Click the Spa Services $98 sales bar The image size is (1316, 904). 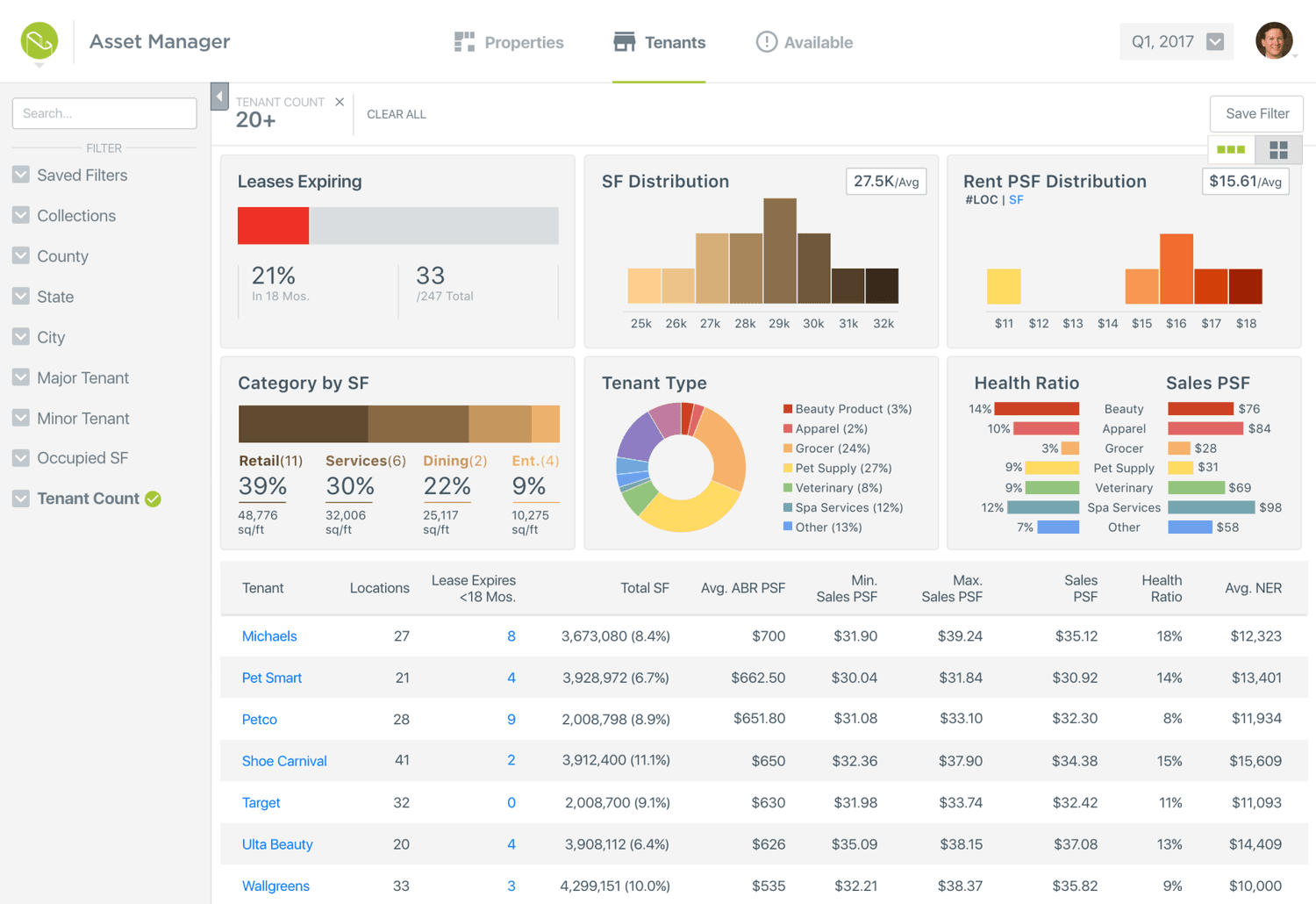(x=1212, y=507)
